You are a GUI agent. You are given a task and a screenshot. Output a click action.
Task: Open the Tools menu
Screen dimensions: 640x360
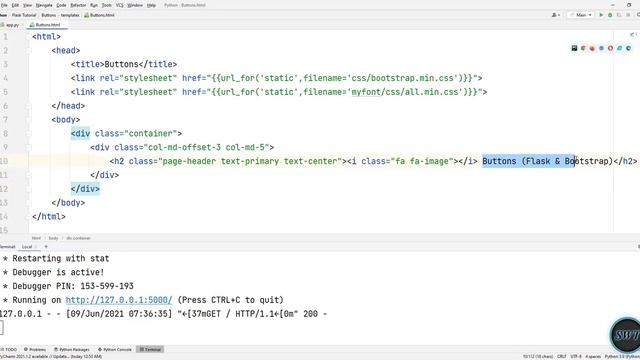pyautogui.click(x=107, y=5)
